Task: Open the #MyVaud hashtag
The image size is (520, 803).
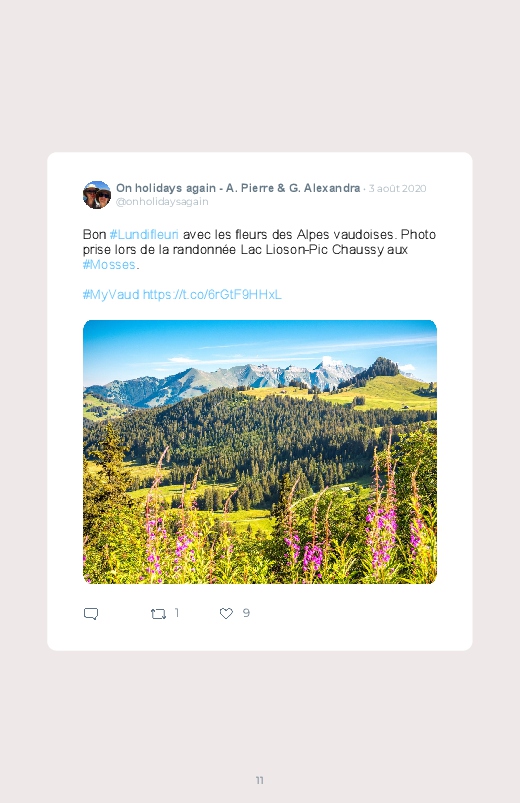Action: pos(111,294)
